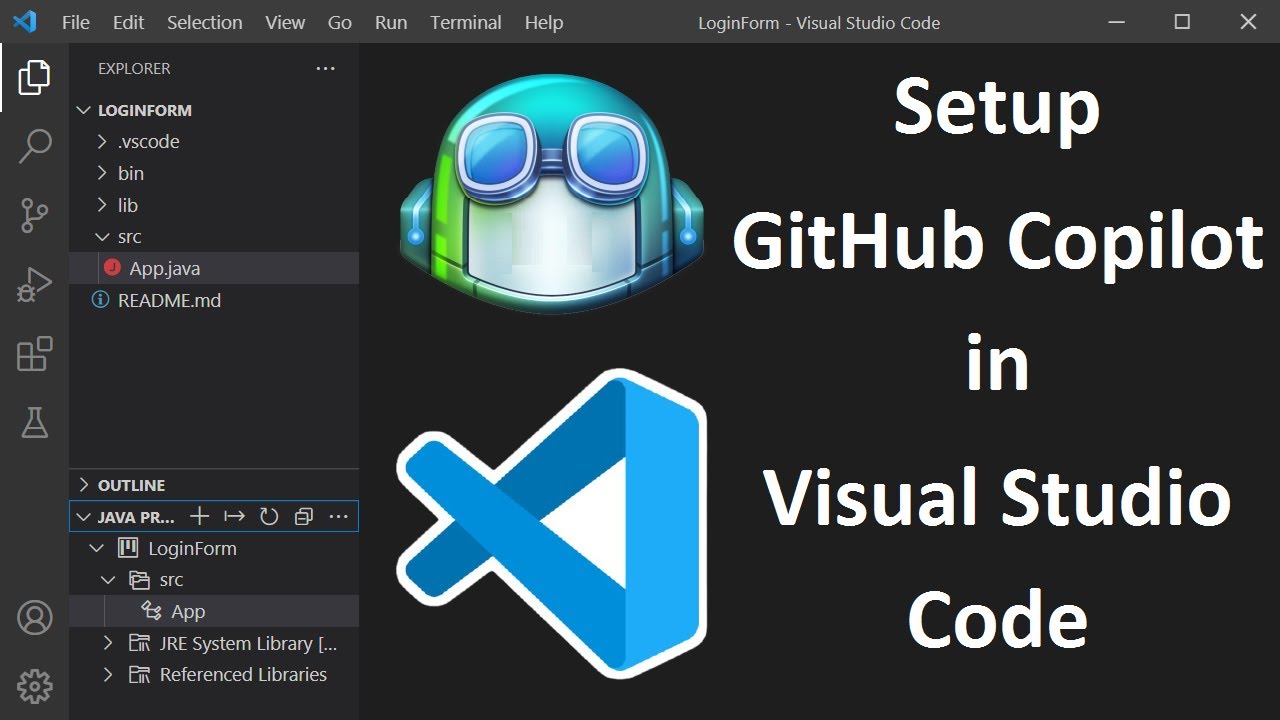1280x720 pixels.
Task: Open the View menu
Action: 285,22
